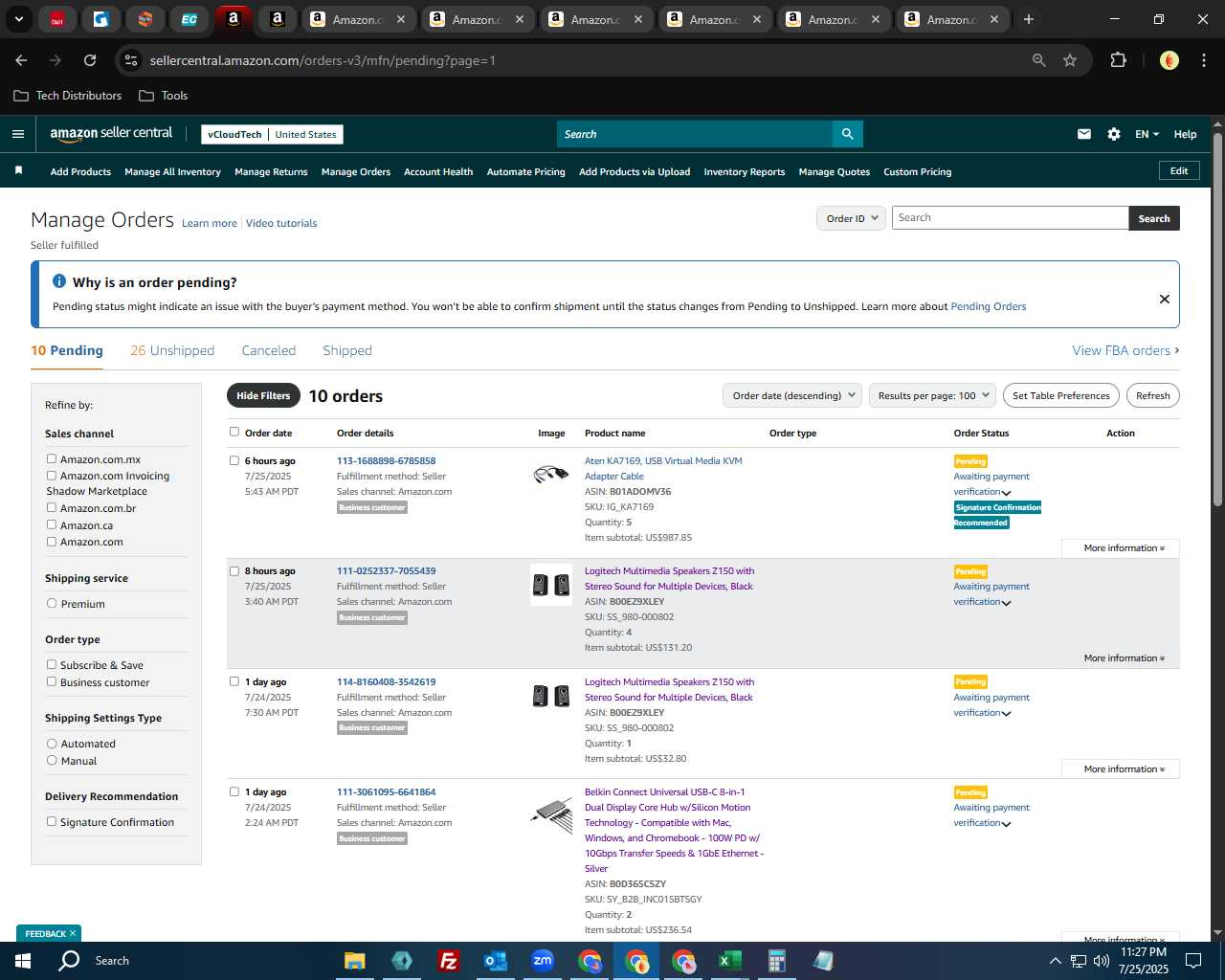Click the Edit navigation bar button
The width and height of the screenshot is (1225, 980).
point(1179,171)
